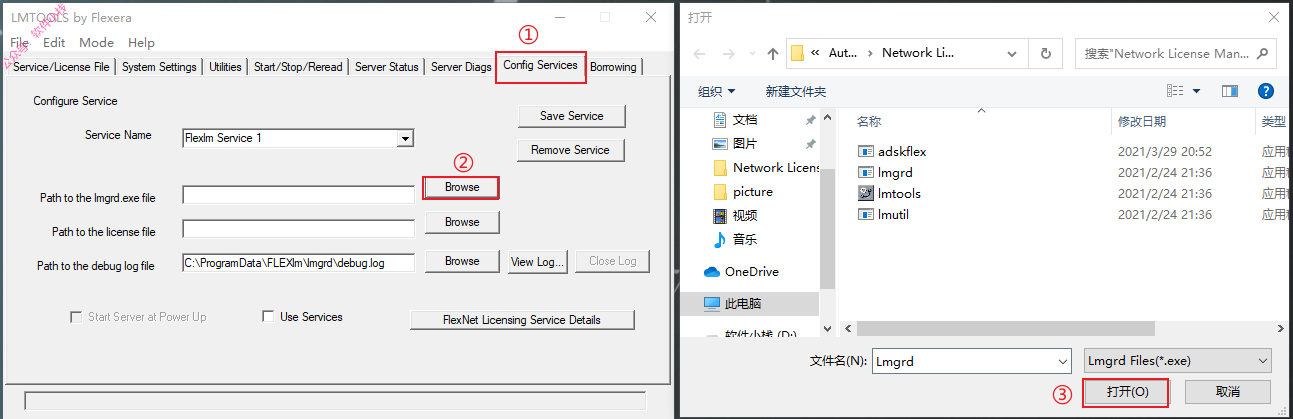Click the up-one-level arrow icon
The height and width of the screenshot is (419, 1293).
pos(773,53)
